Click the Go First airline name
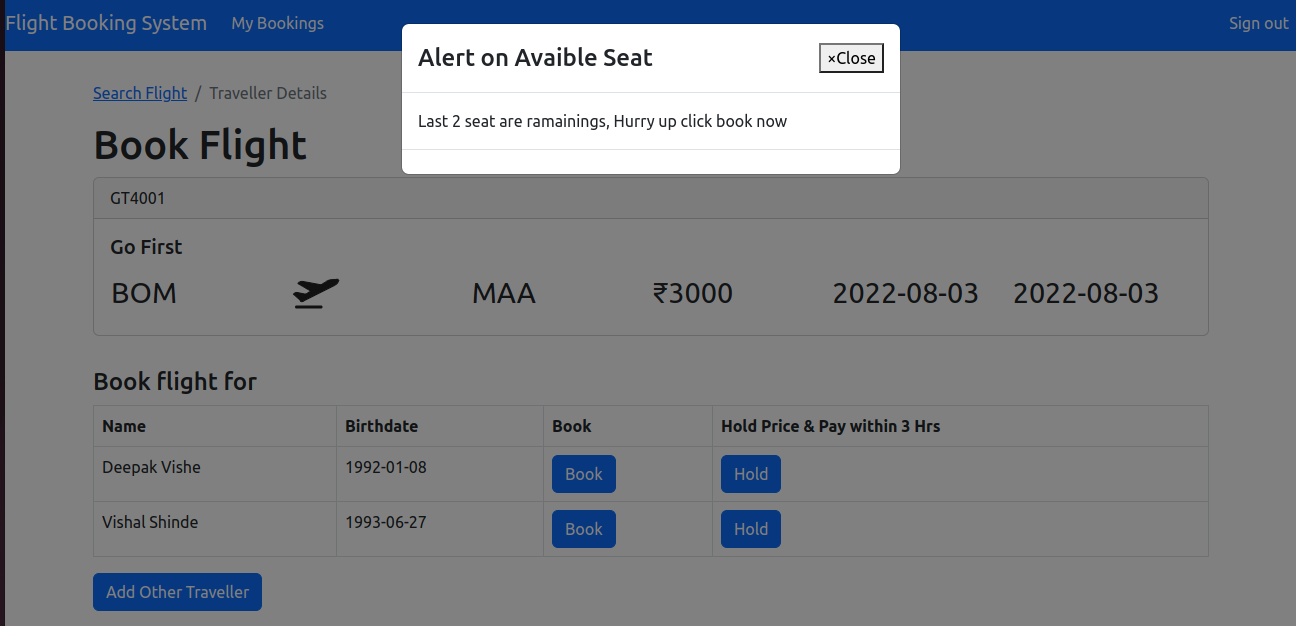 pyautogui.click(x=146, y=247)
